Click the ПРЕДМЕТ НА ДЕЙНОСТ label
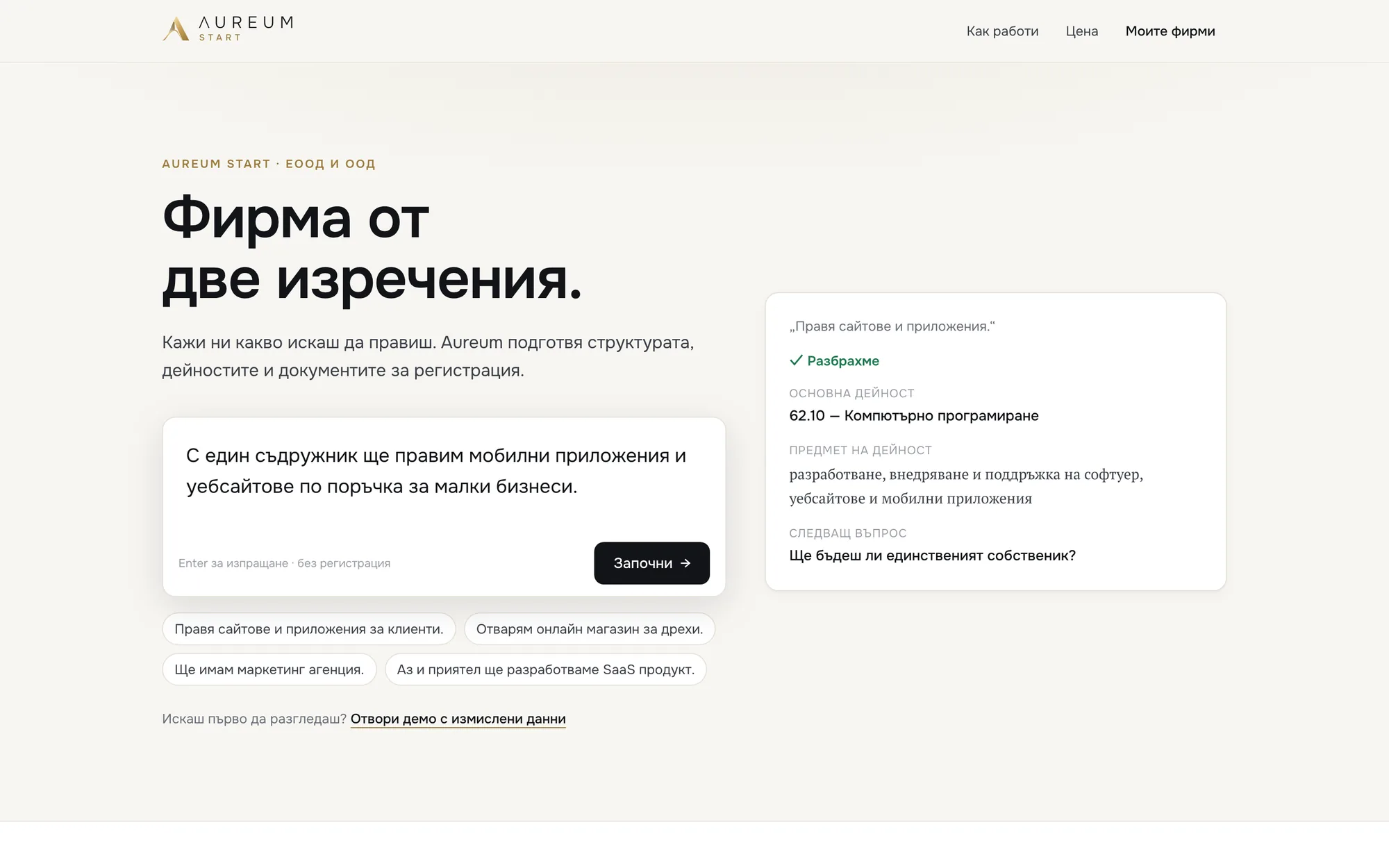Screen dimensions: 1389x868 pos(860,450)
